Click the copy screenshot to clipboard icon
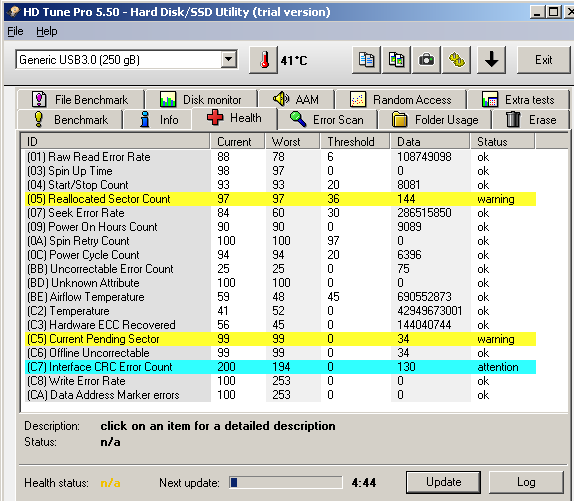 [x=396, y=60]
